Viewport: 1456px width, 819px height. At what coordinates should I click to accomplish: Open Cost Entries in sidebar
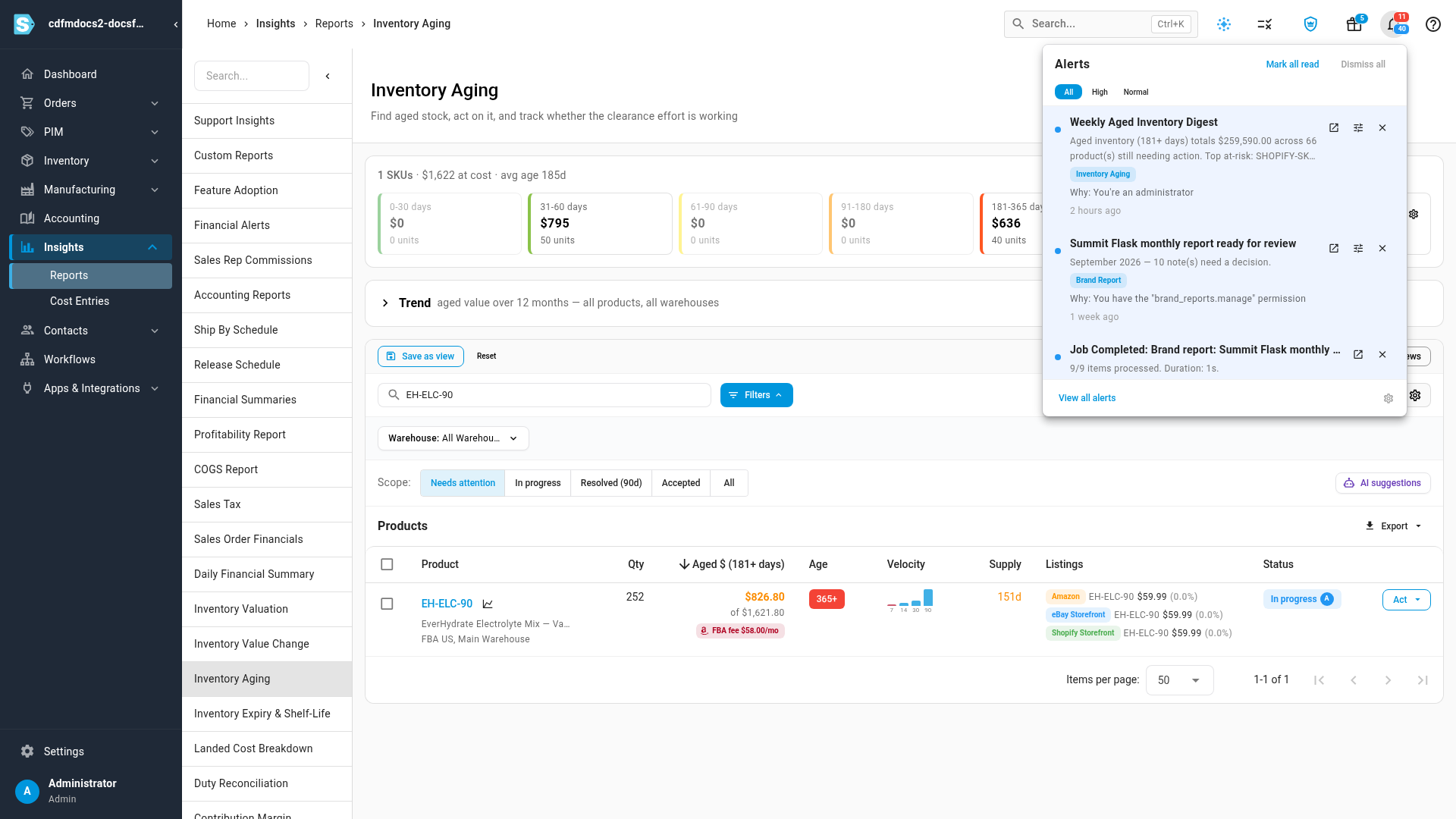tap(80, 301)
